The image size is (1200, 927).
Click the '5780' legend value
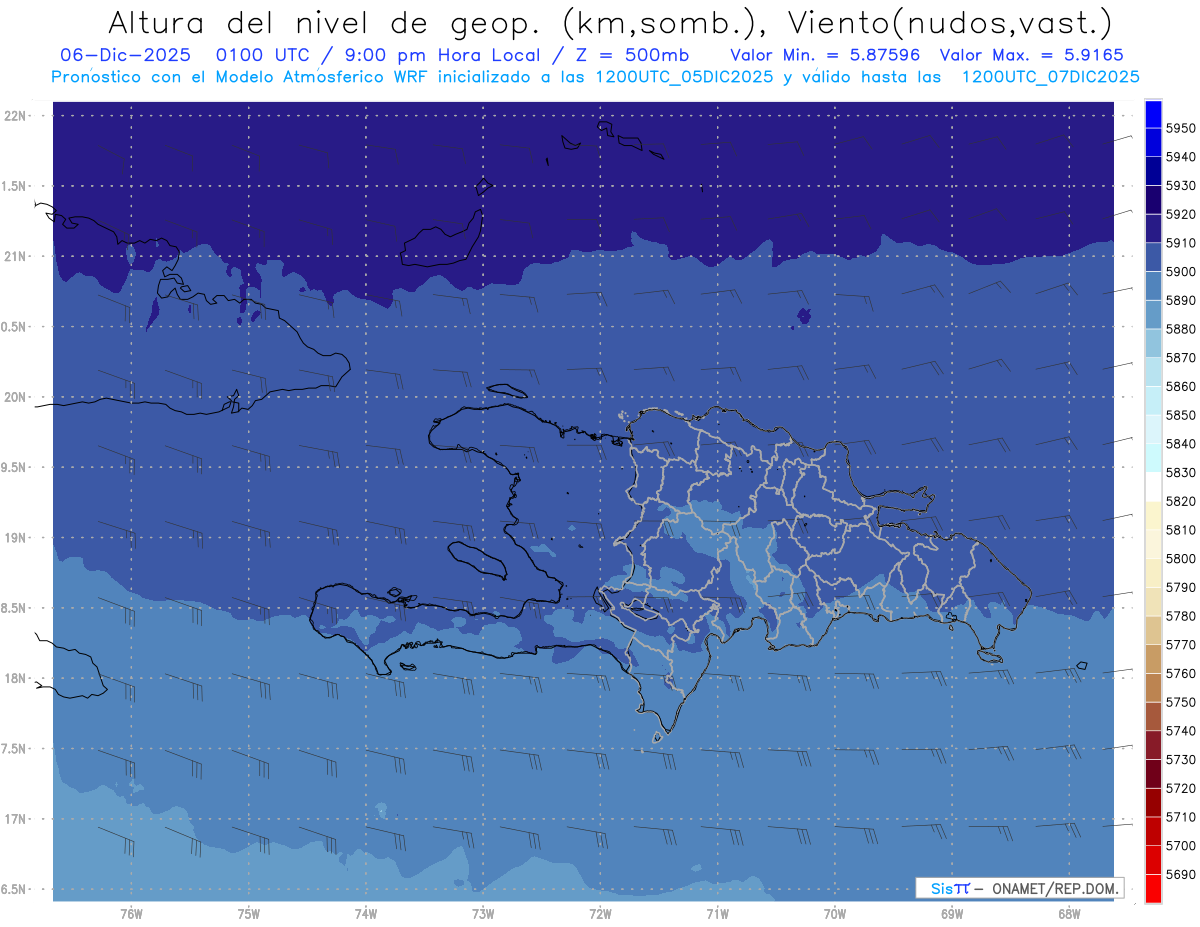[x=1181, y=616]
